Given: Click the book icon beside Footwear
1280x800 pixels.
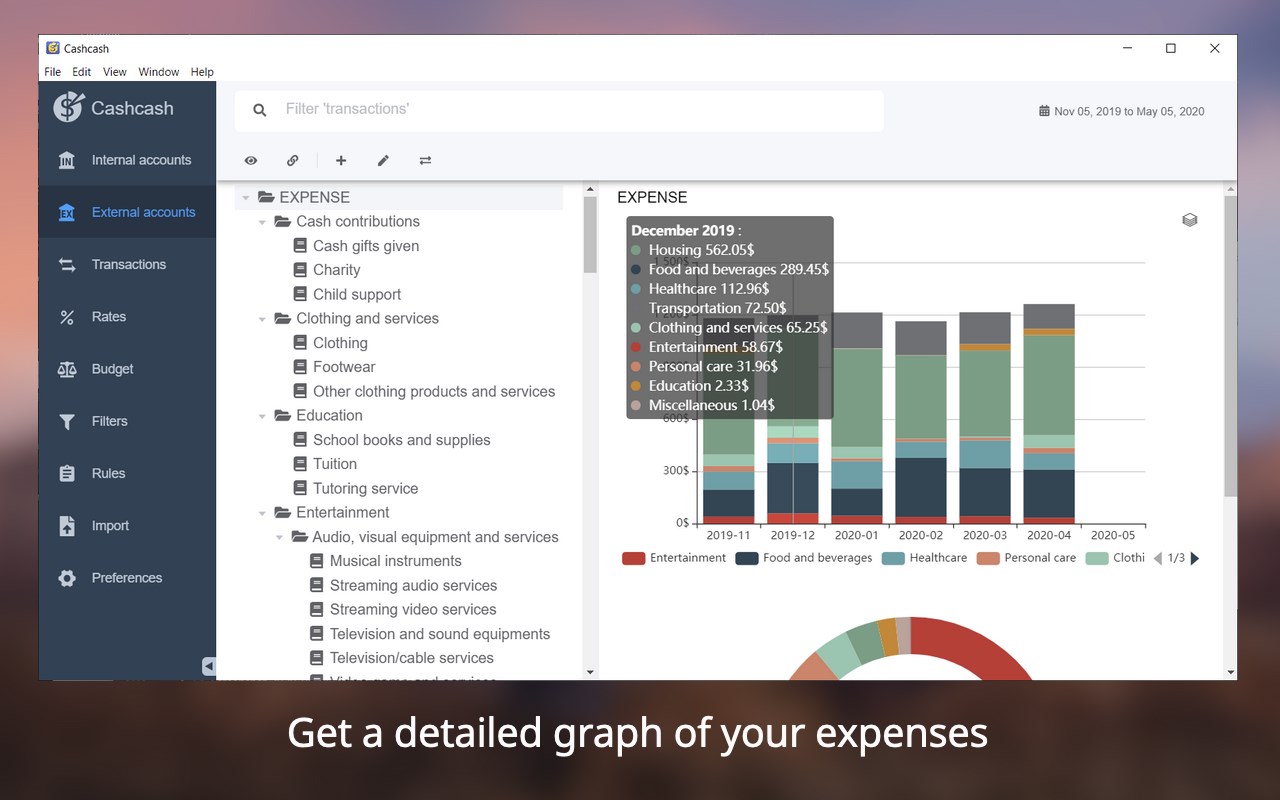Looking at the screenshot, I should click(300, 367).
